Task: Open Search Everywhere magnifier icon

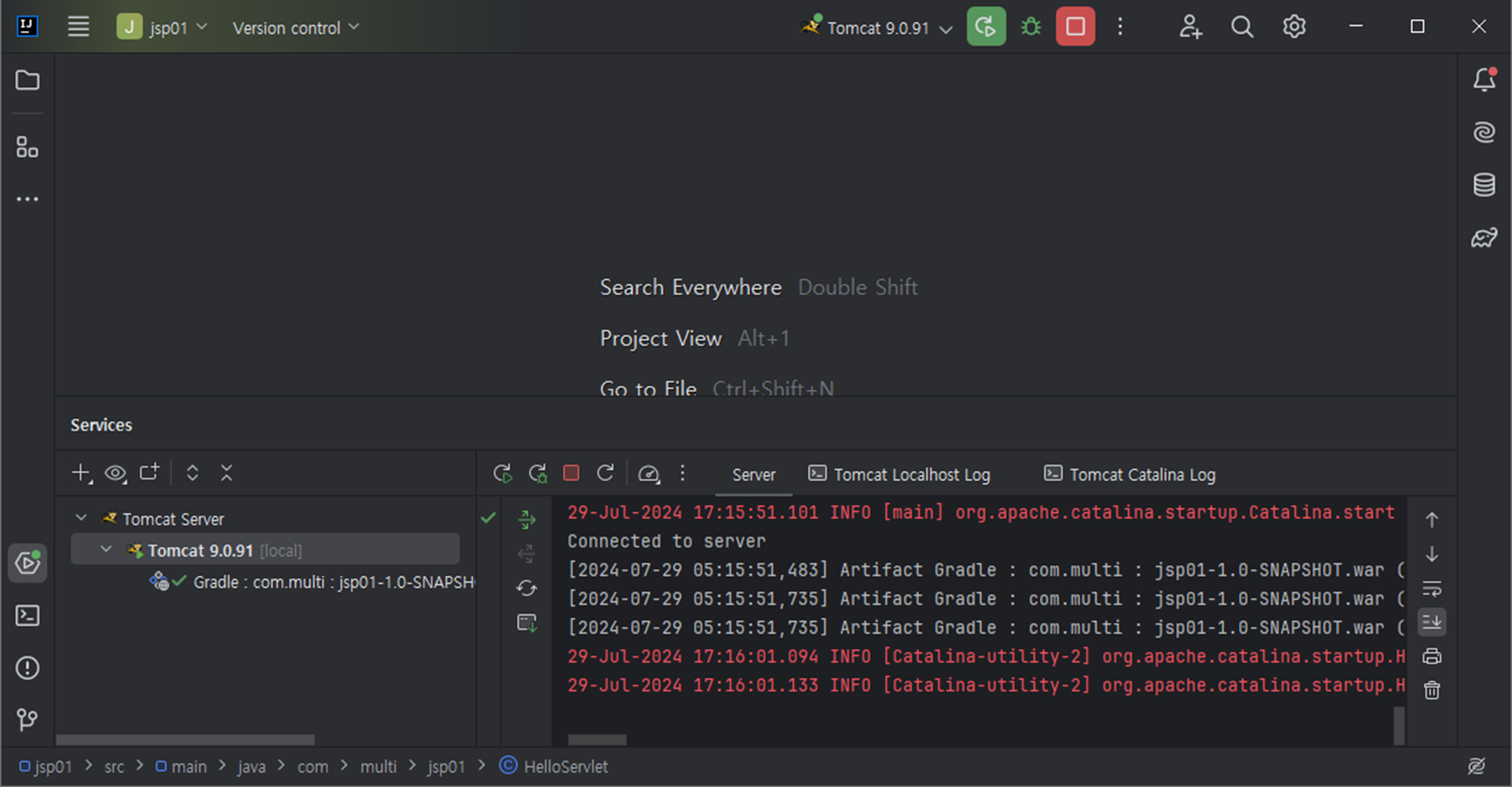Action: point(1242,27)
